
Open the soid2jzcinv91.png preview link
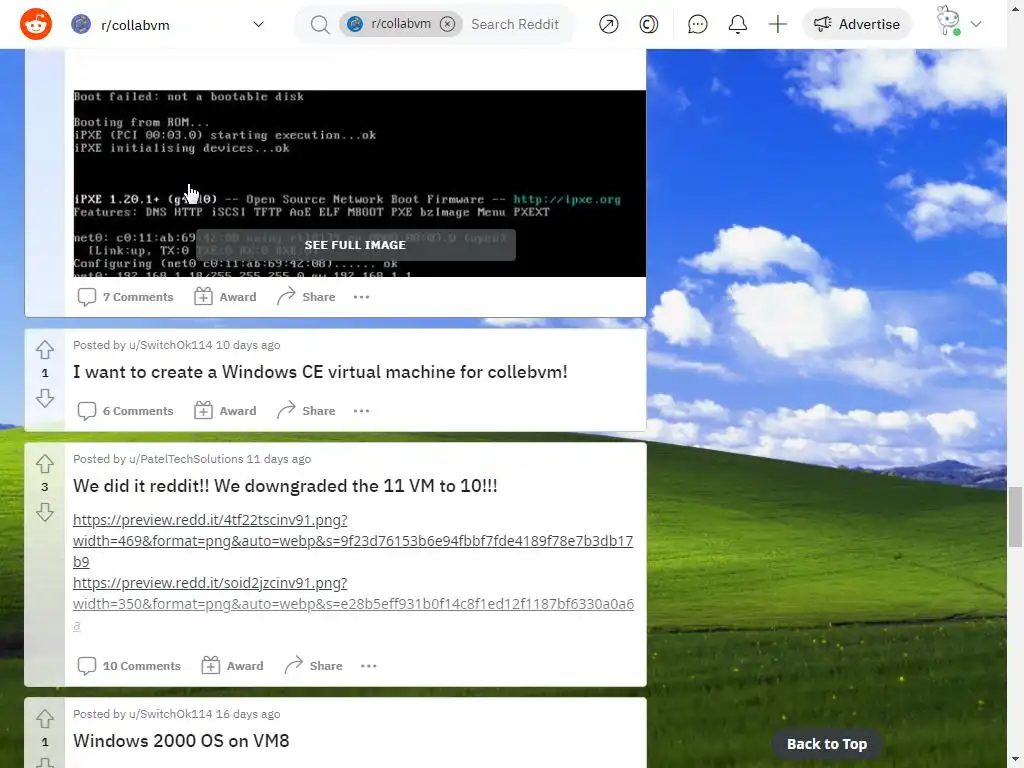tap(353, 603)
